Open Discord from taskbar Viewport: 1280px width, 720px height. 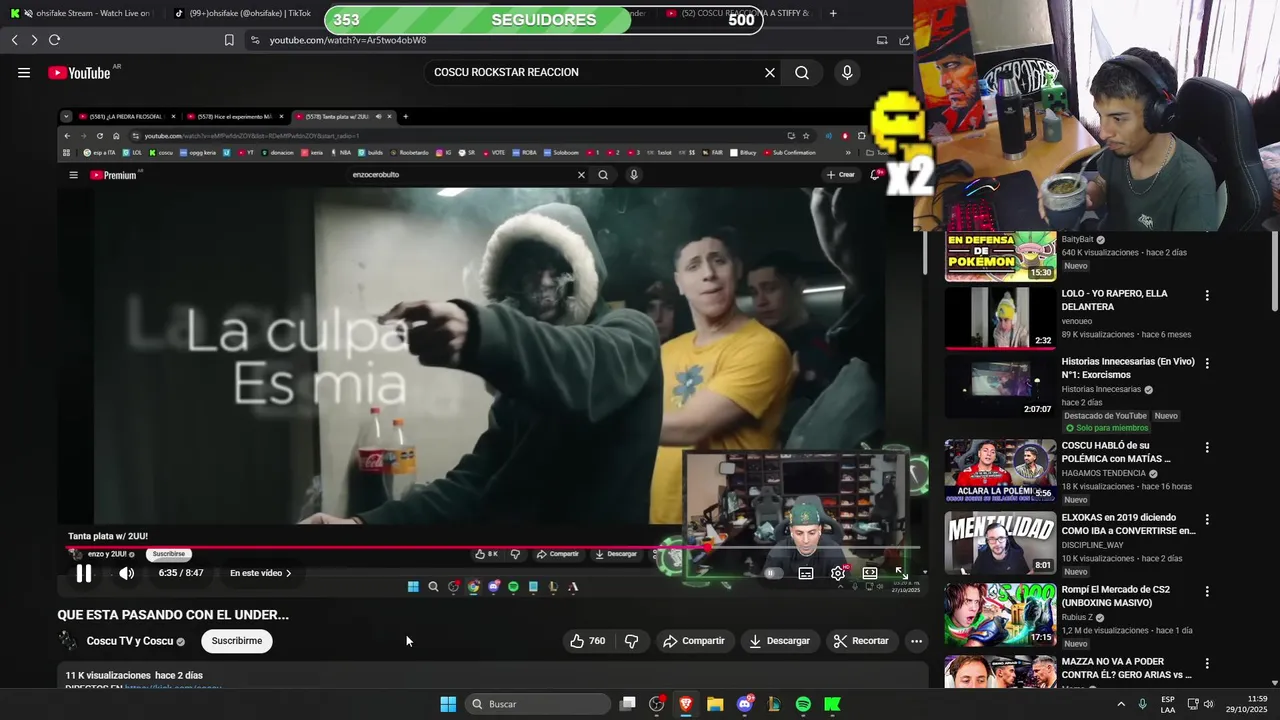point(745,704)
